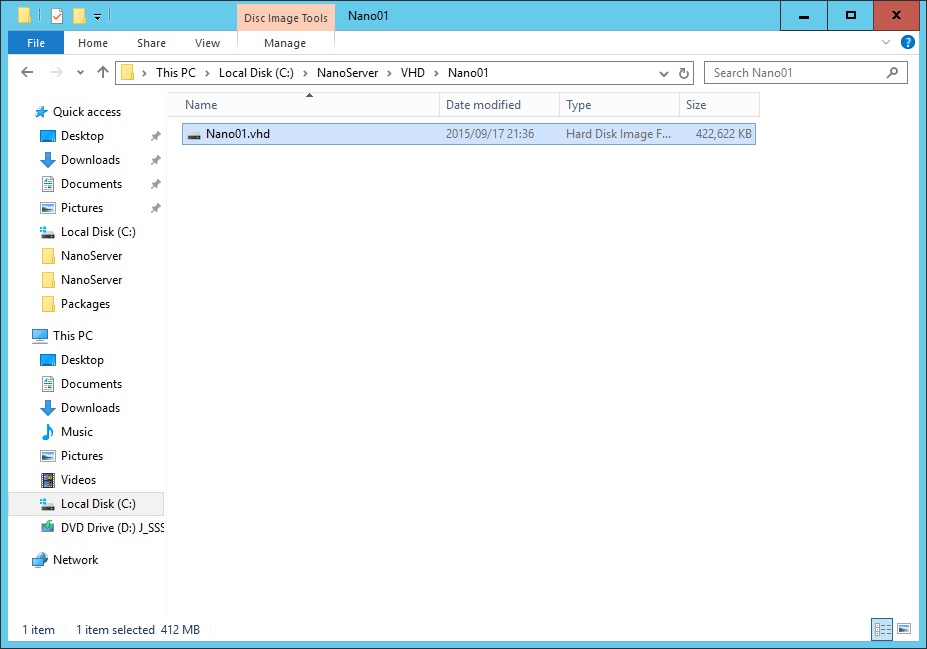The image size is (927, 649).
Task: Open the Customize Quick Access Toolbar dropdown
Action: click(98, 17)
